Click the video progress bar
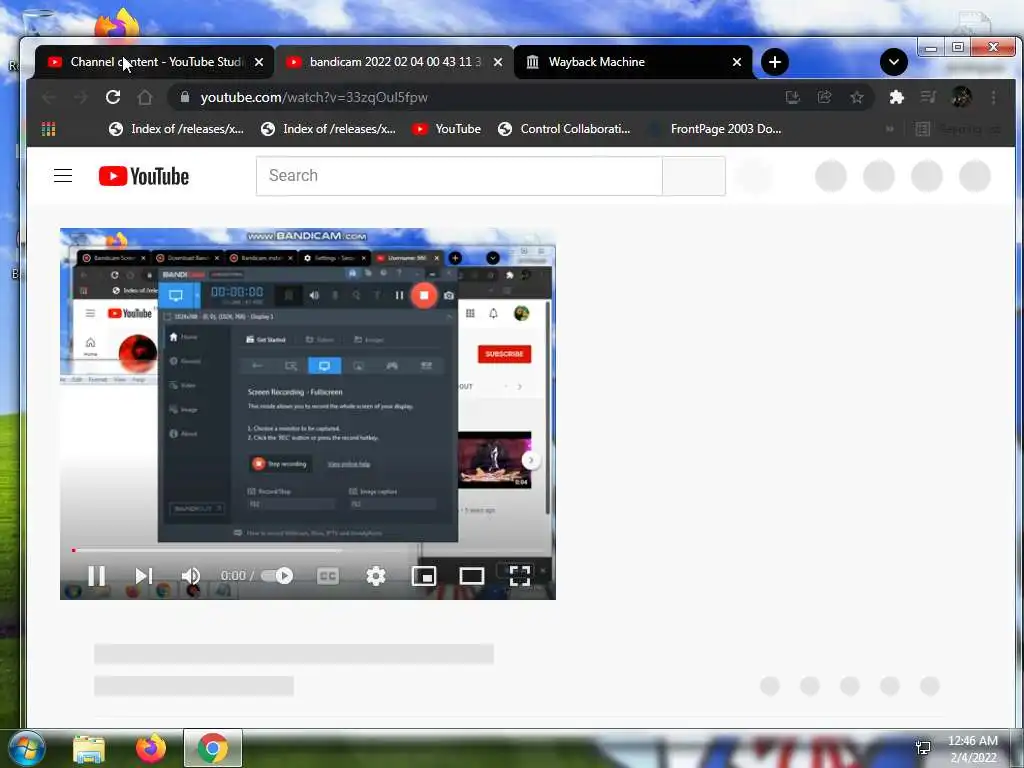Image resolution: width=1024 pixels, height=768 pixels. click(x=308, y=550)
